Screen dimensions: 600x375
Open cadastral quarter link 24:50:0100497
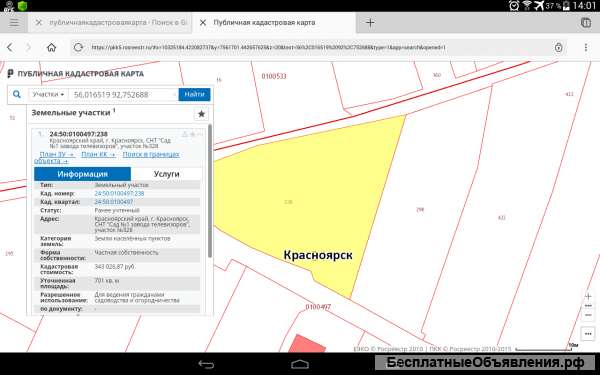114,202
